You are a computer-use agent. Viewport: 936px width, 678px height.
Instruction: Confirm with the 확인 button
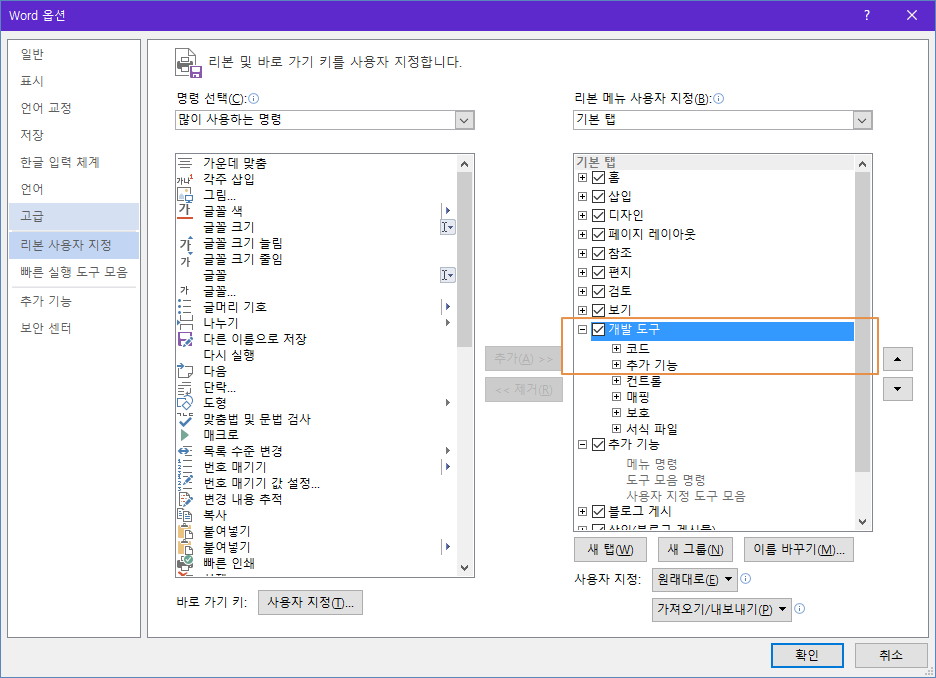pos(807,655)
